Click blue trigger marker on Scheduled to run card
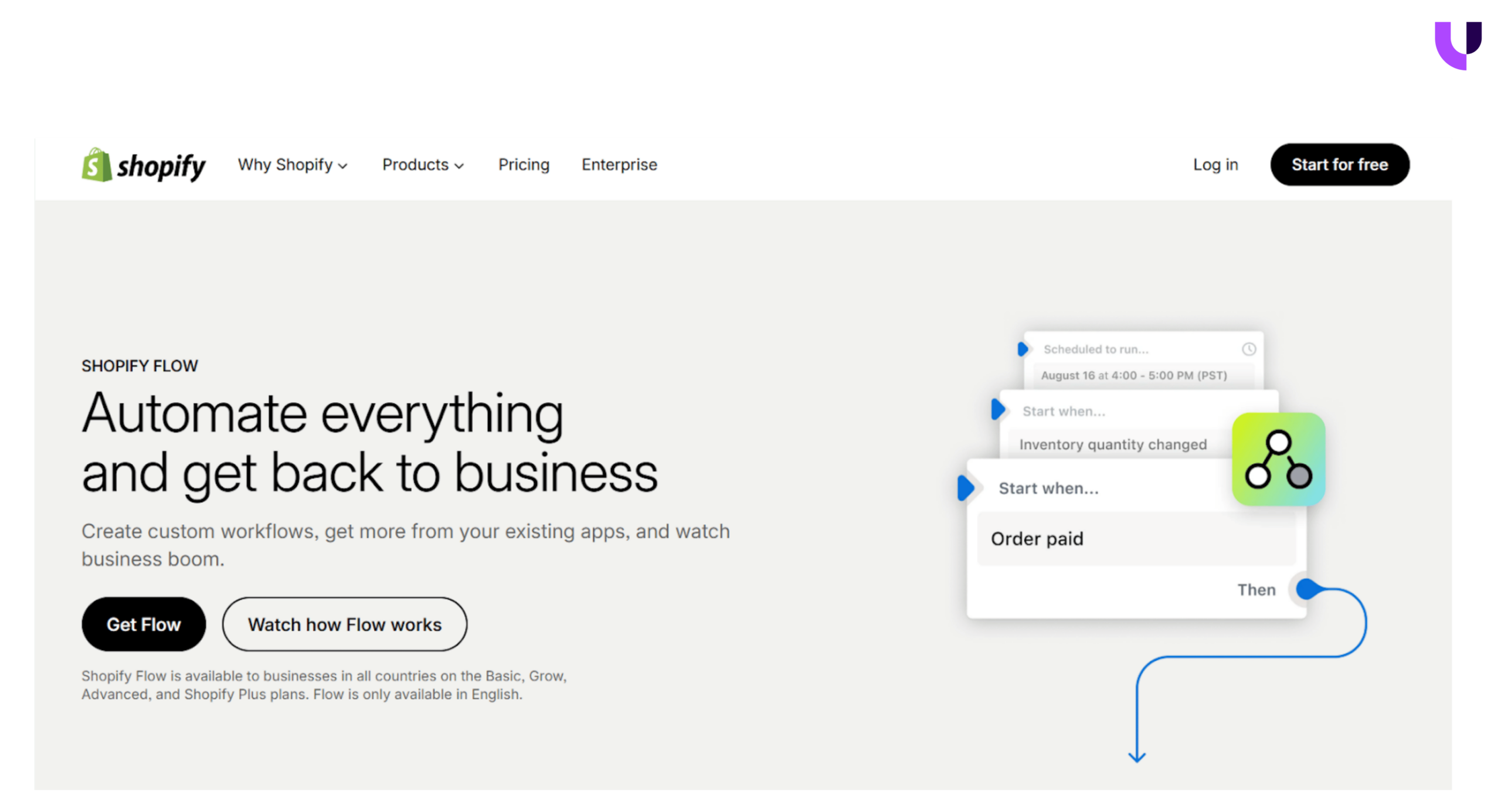The image size is (1501, 812). (x=1022, y=349)
